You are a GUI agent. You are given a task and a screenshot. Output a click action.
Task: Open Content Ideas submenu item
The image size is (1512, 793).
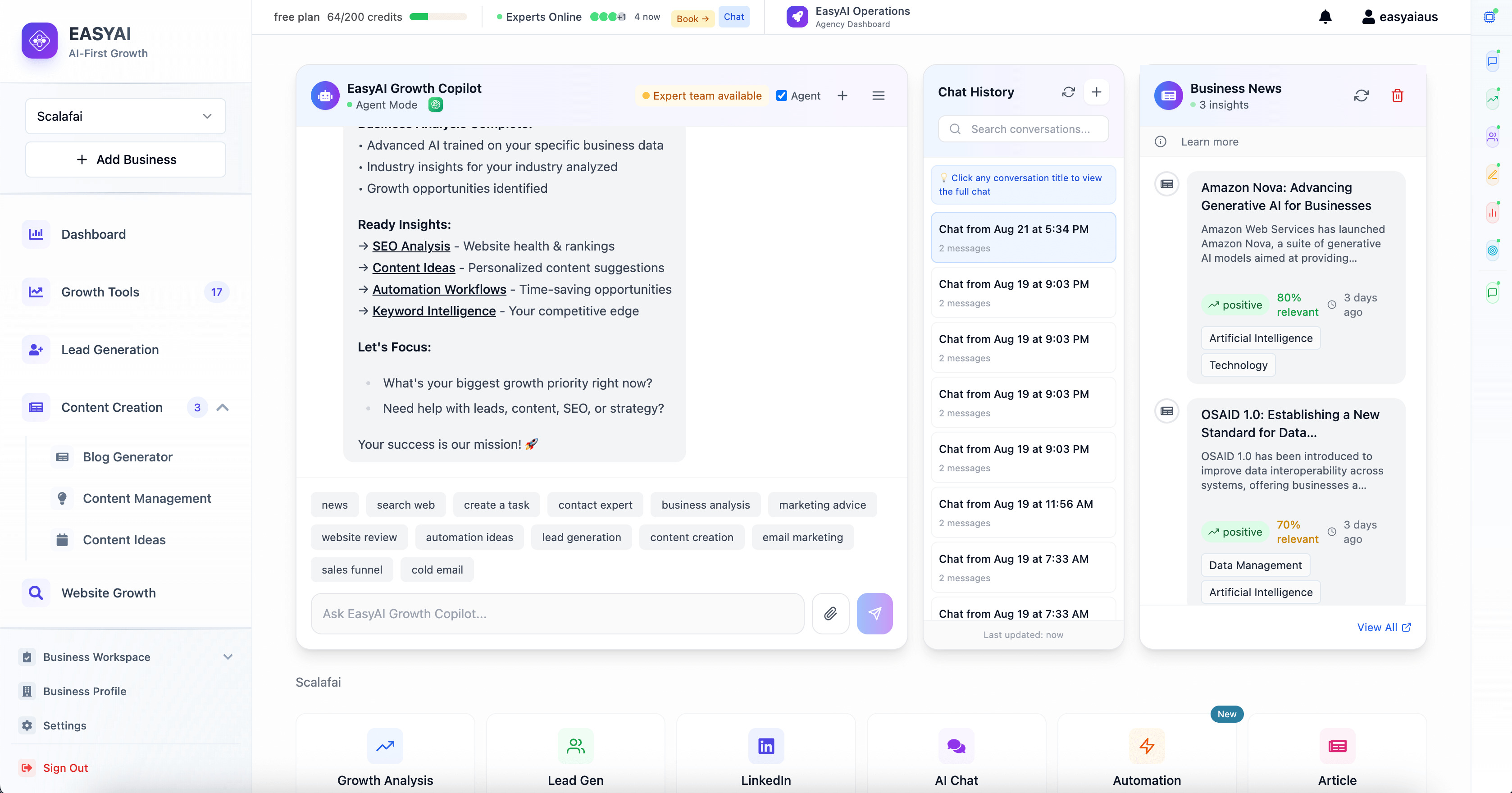pos(140,540)
